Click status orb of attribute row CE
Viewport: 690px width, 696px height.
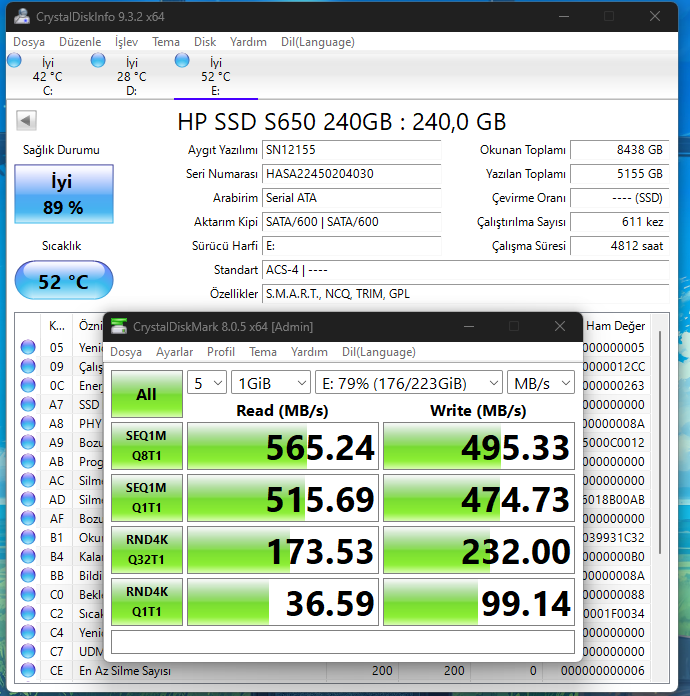[28, 670]
